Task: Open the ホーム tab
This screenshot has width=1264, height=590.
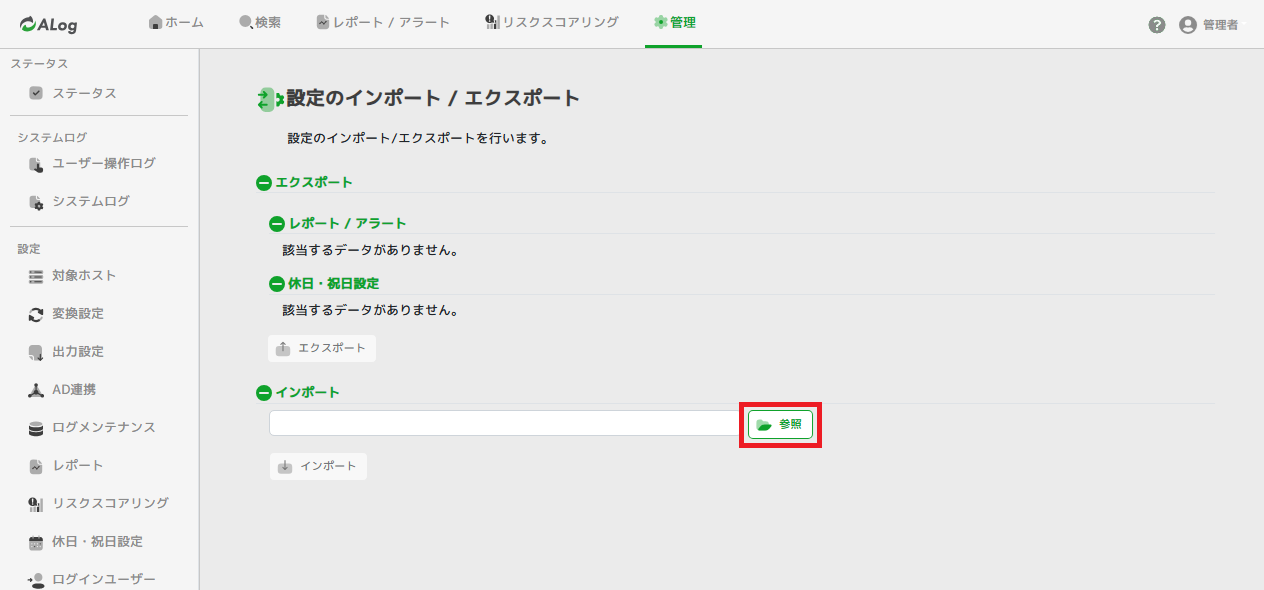Action: (176, 22)
